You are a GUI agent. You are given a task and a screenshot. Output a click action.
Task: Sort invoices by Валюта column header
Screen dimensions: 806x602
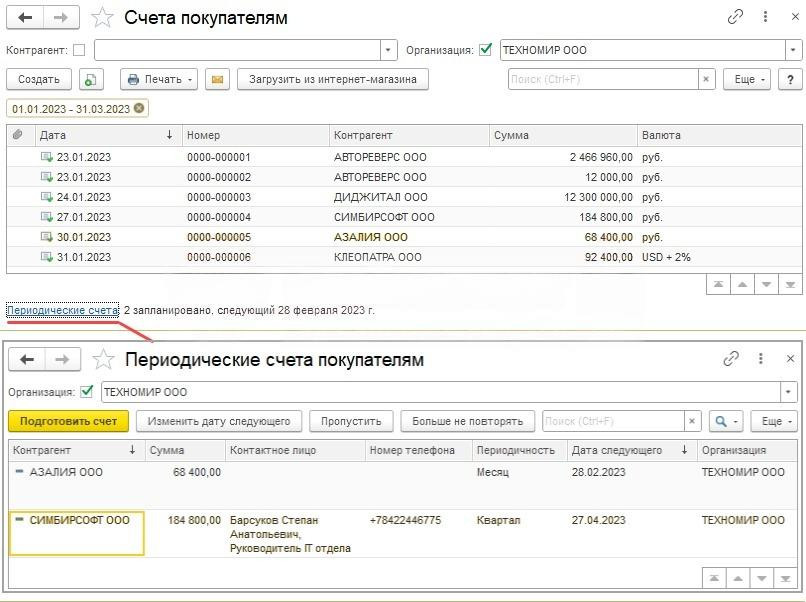[719, 135]
